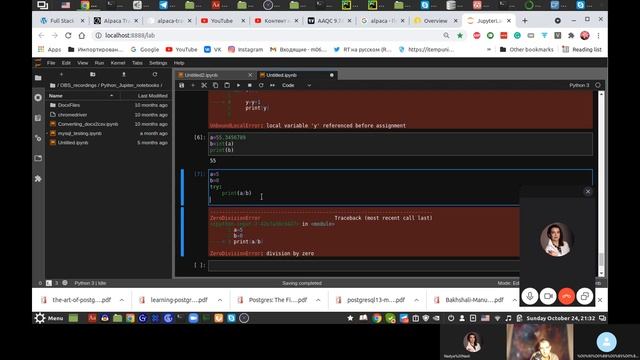Click the localhost:8888/lab address bar
Image resolution: width=640 pixels, height=360 pixels.
[269, 36]
